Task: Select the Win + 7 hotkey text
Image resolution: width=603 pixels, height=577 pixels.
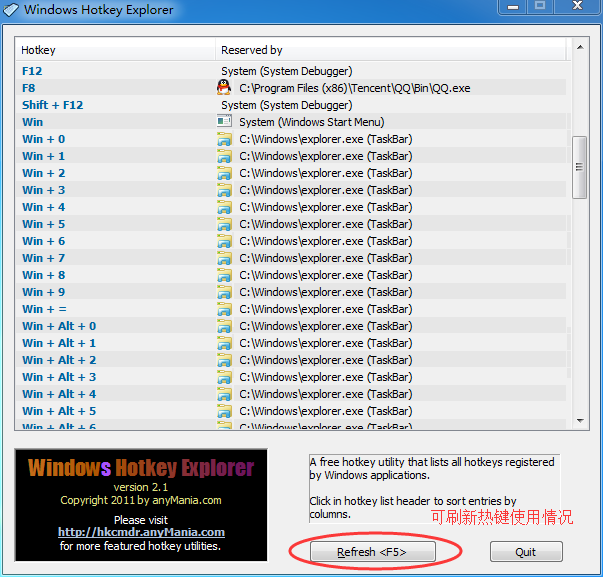Action: (x=43, y=258)
